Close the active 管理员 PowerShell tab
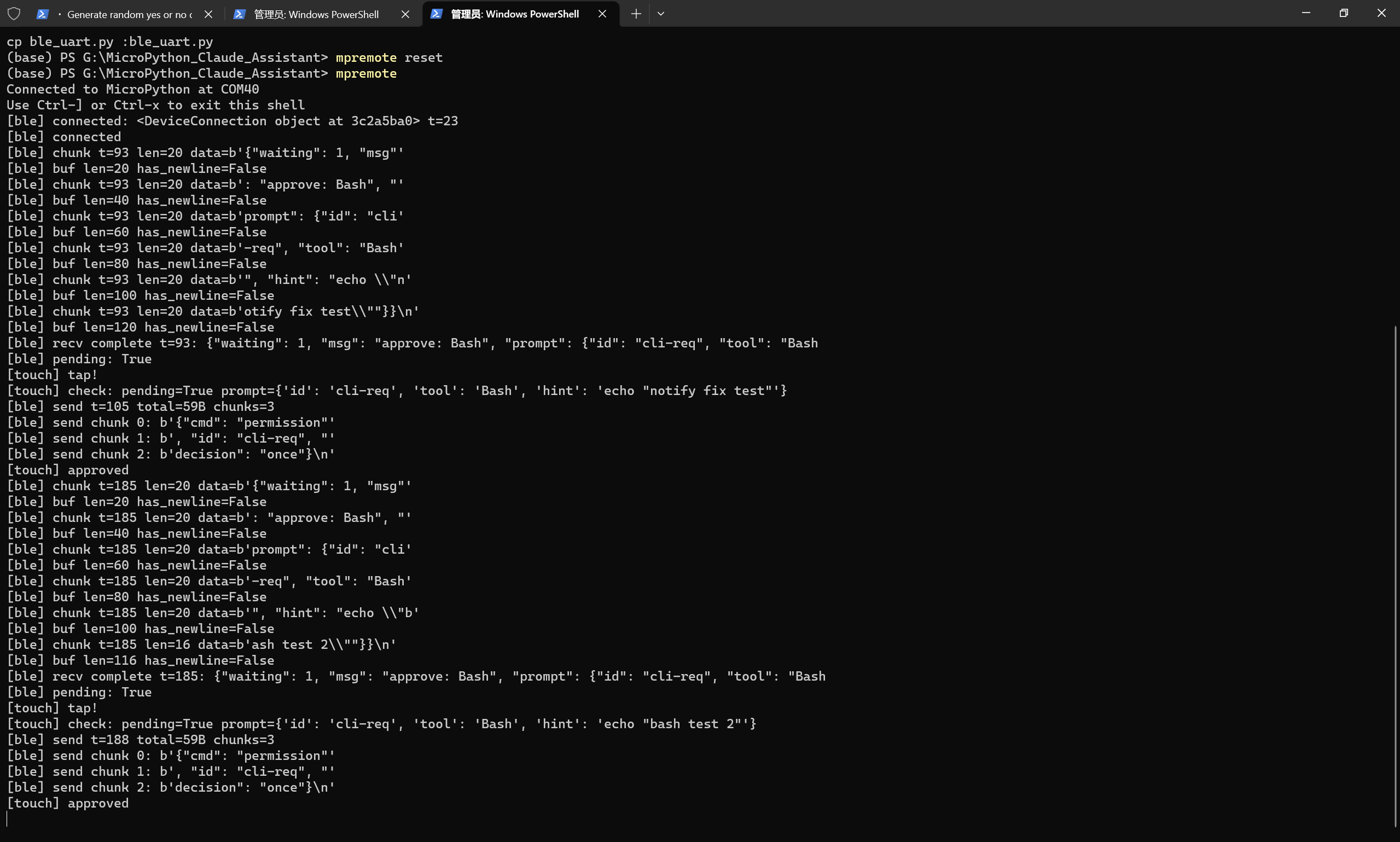This screenshot has width=1400, height=842. pos(602,14)
